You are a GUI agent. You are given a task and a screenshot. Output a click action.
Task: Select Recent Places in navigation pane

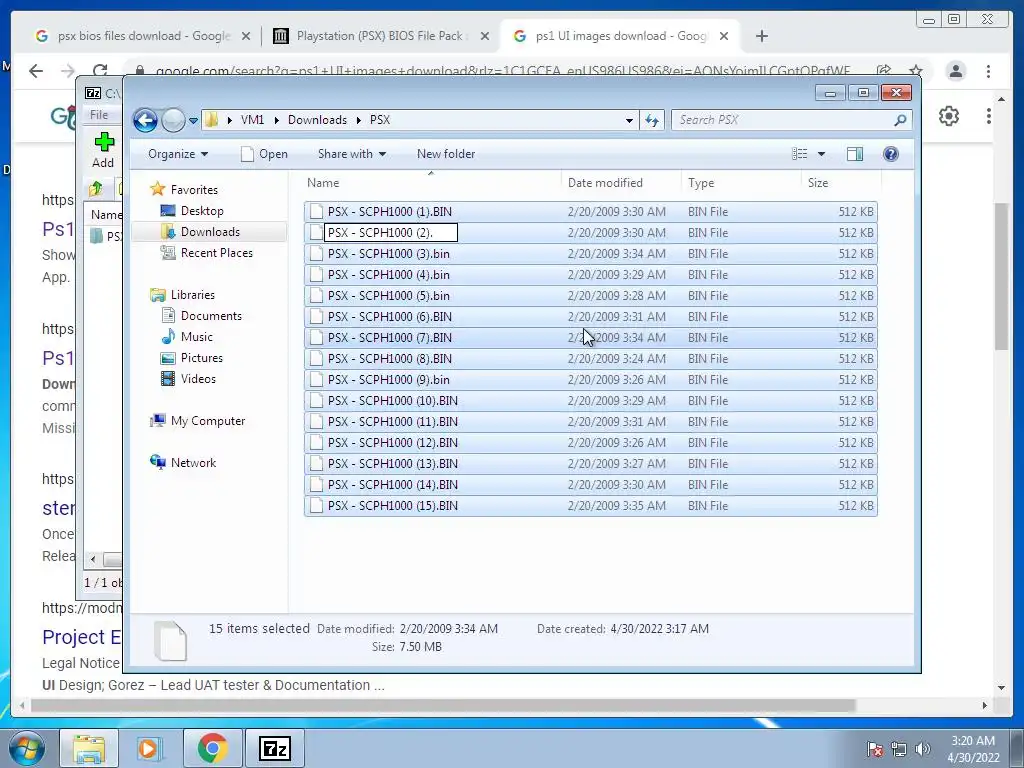click(x=216, y=253)
